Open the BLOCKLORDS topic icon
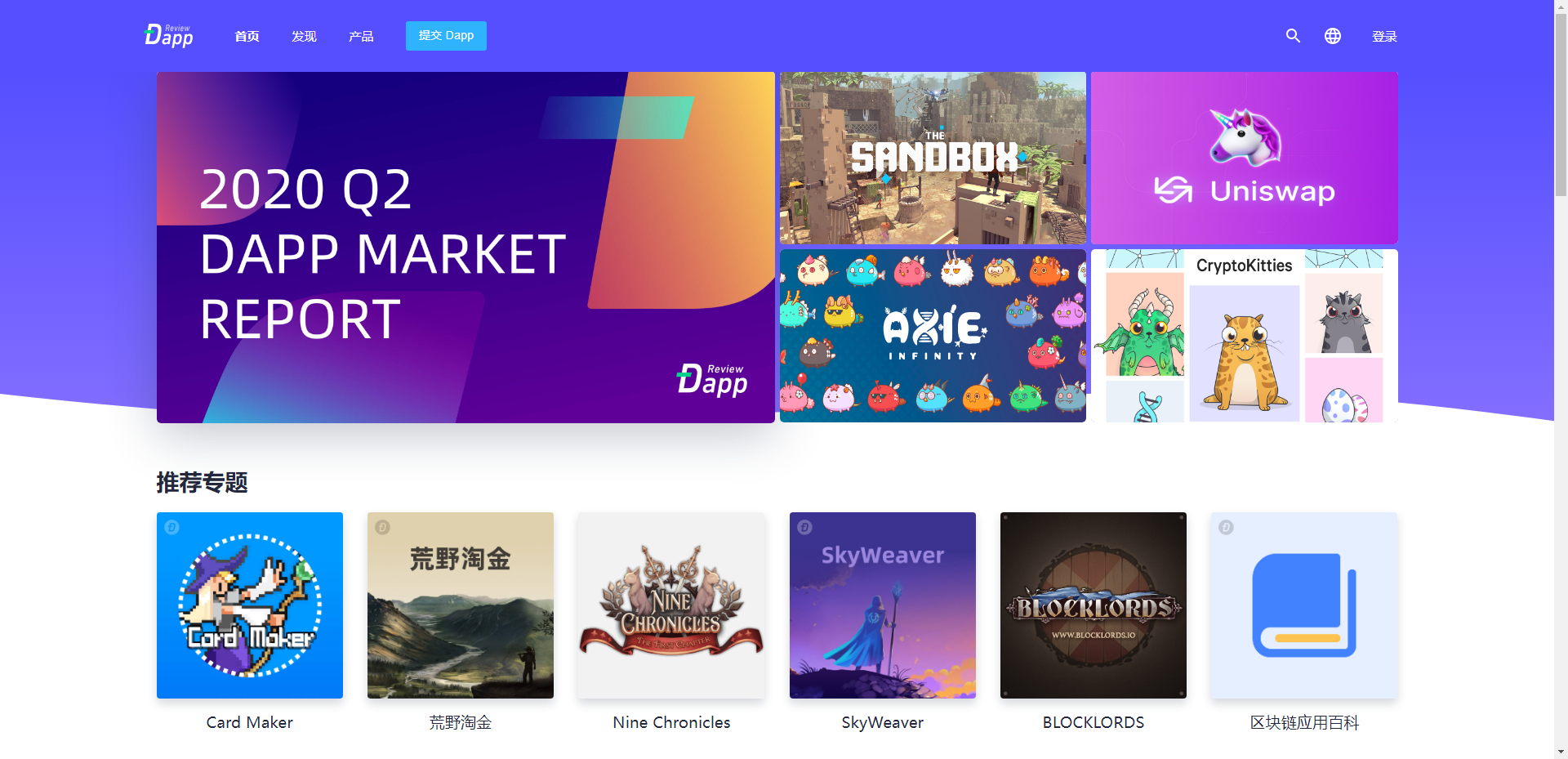 [1094, 605]
